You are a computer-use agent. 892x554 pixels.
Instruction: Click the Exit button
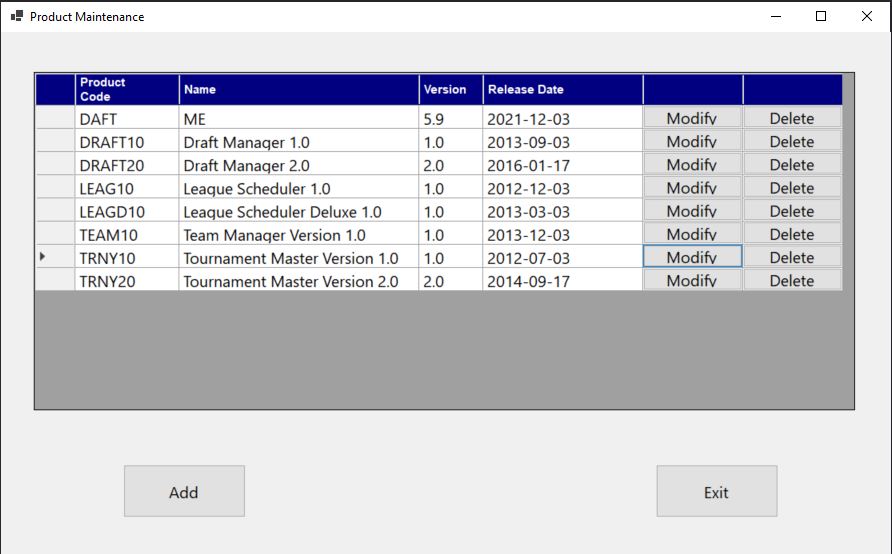coord(716,491)
